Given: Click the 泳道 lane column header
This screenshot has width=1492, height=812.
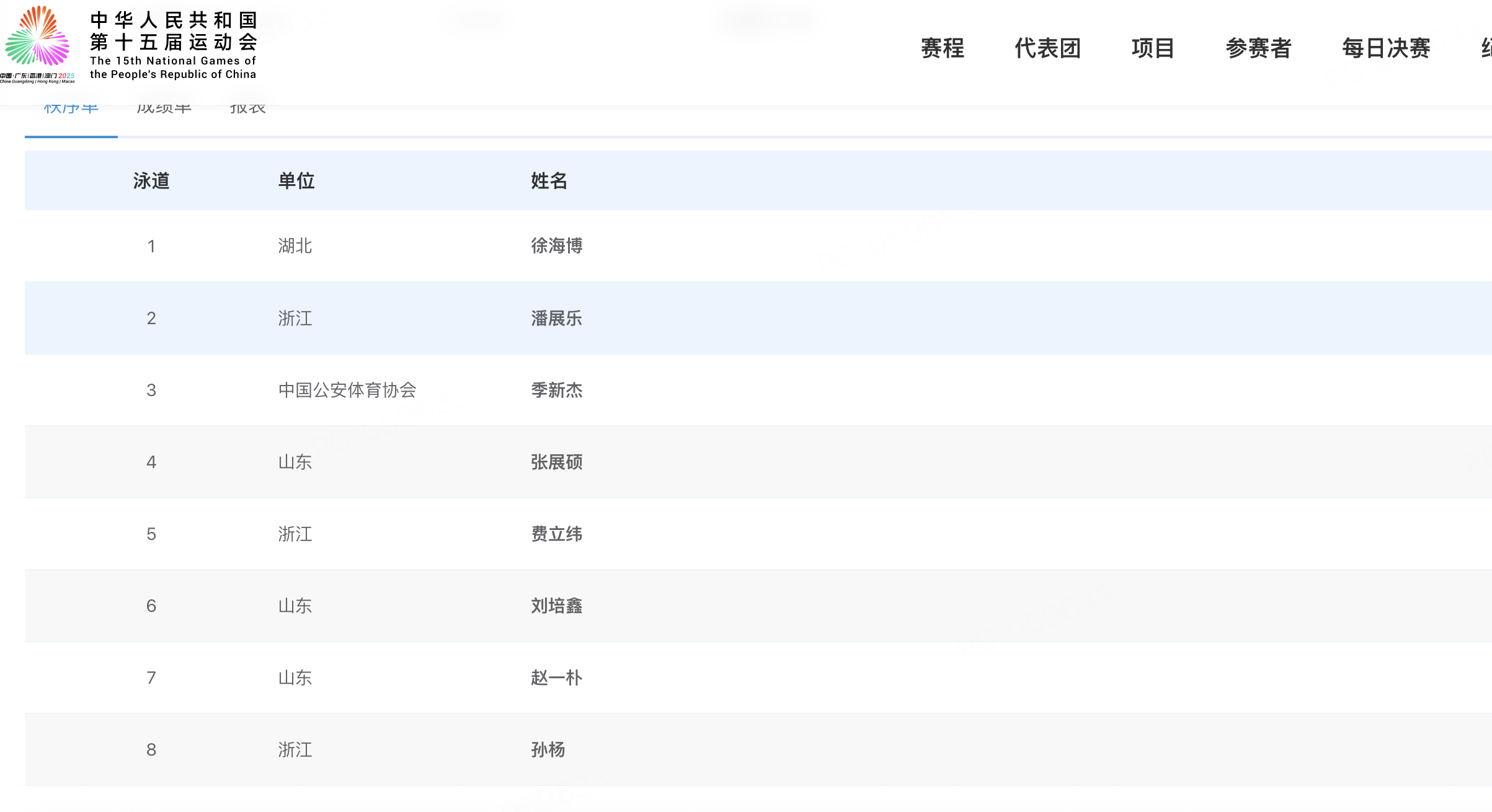Looking at the screenshot, I should pos(151,181).
